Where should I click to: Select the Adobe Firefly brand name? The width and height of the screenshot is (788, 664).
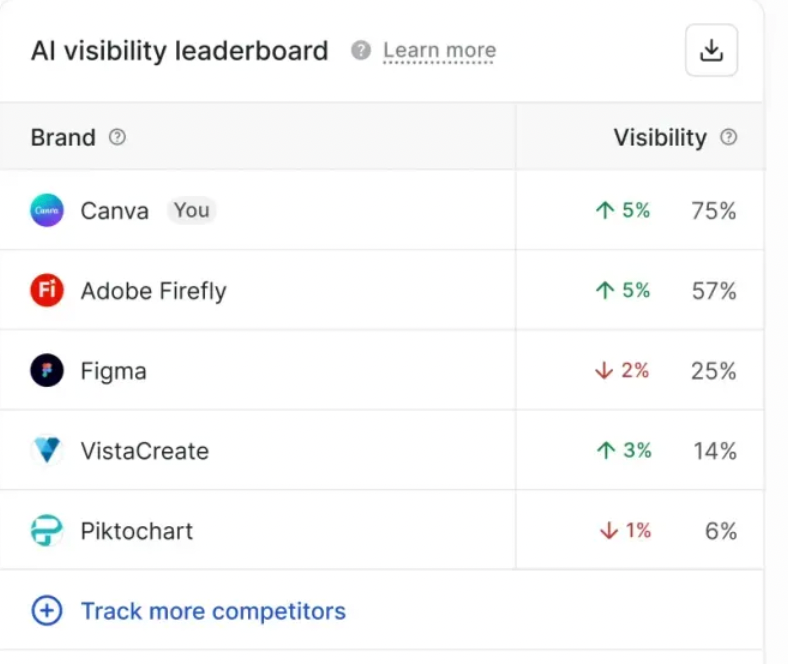[x=153, y=291]
